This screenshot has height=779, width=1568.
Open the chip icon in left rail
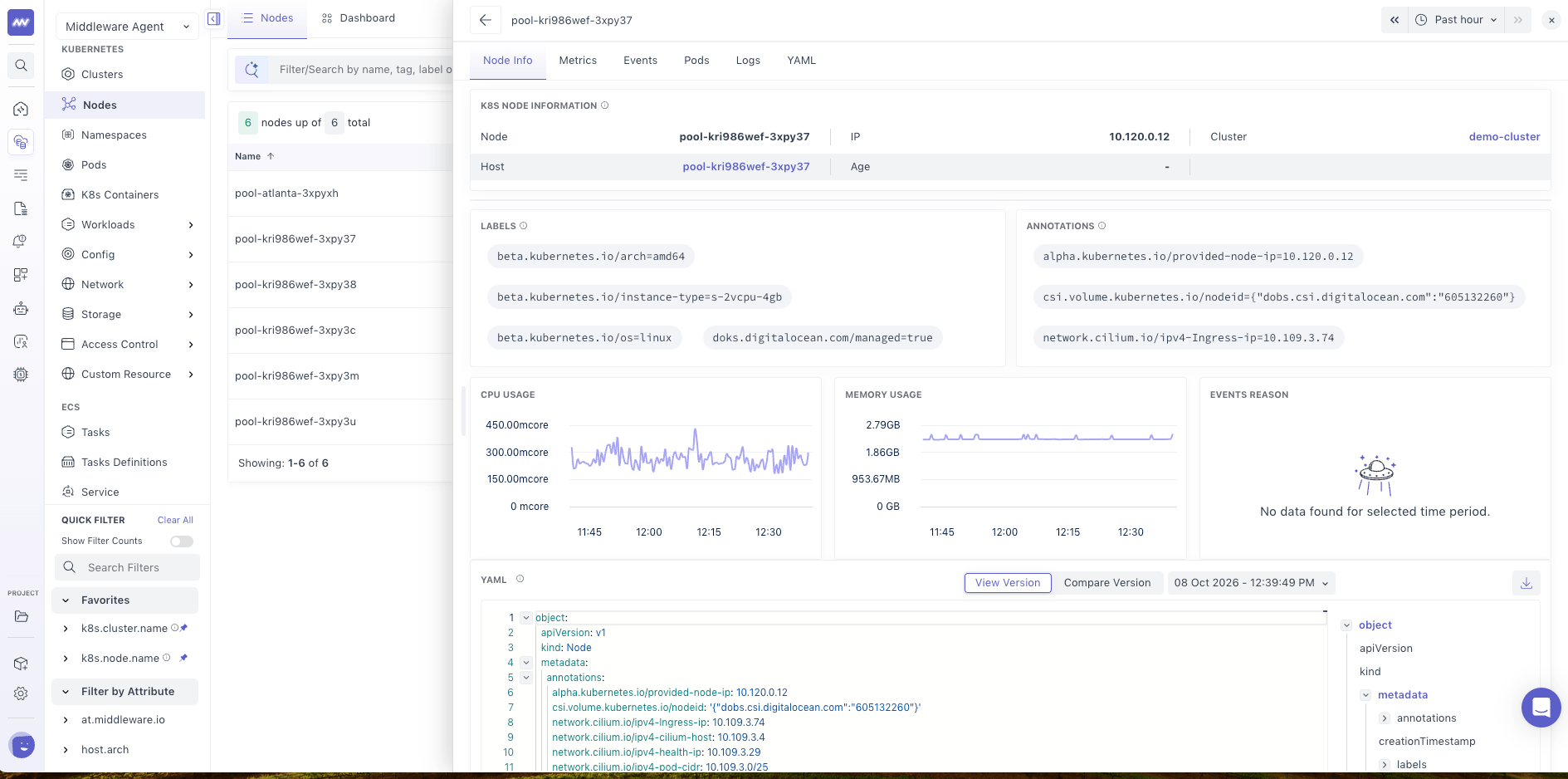21,375
